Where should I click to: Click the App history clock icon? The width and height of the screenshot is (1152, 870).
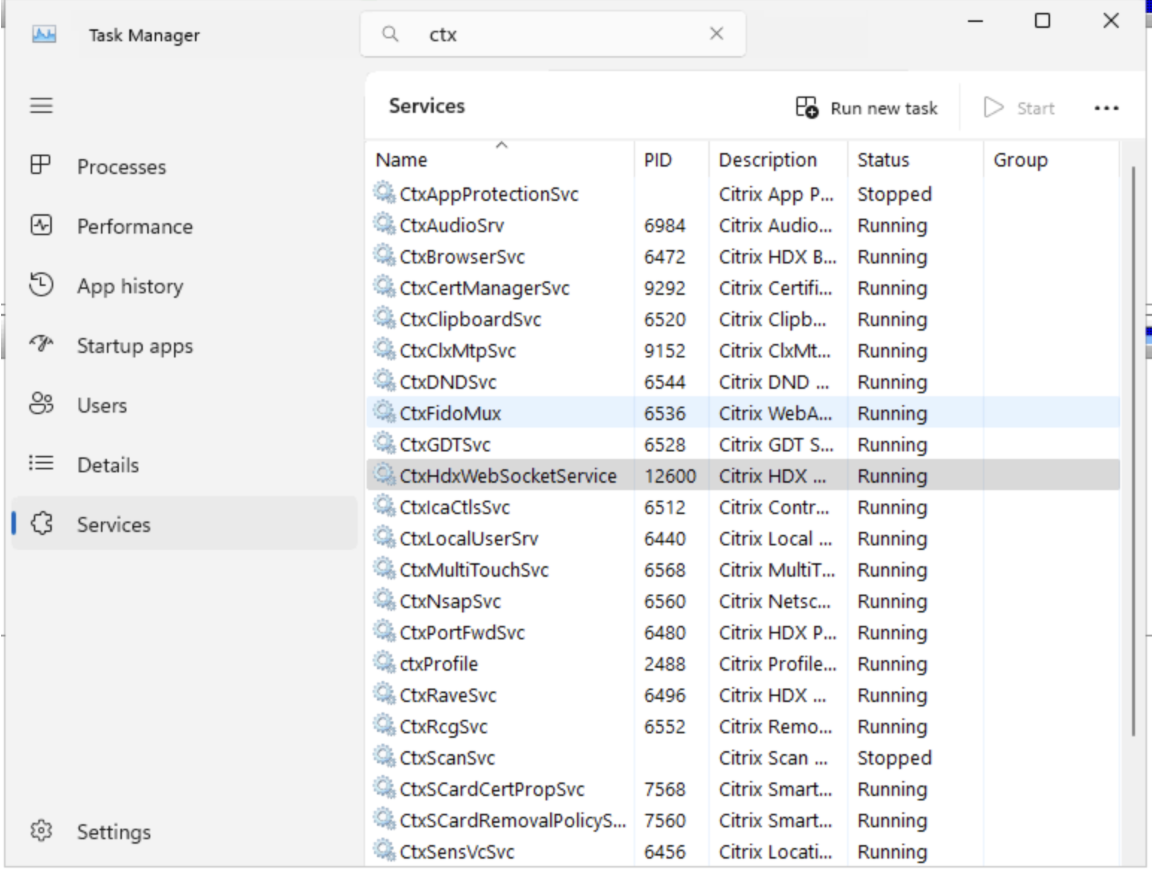pyautogui.click(x=41, y=284)
